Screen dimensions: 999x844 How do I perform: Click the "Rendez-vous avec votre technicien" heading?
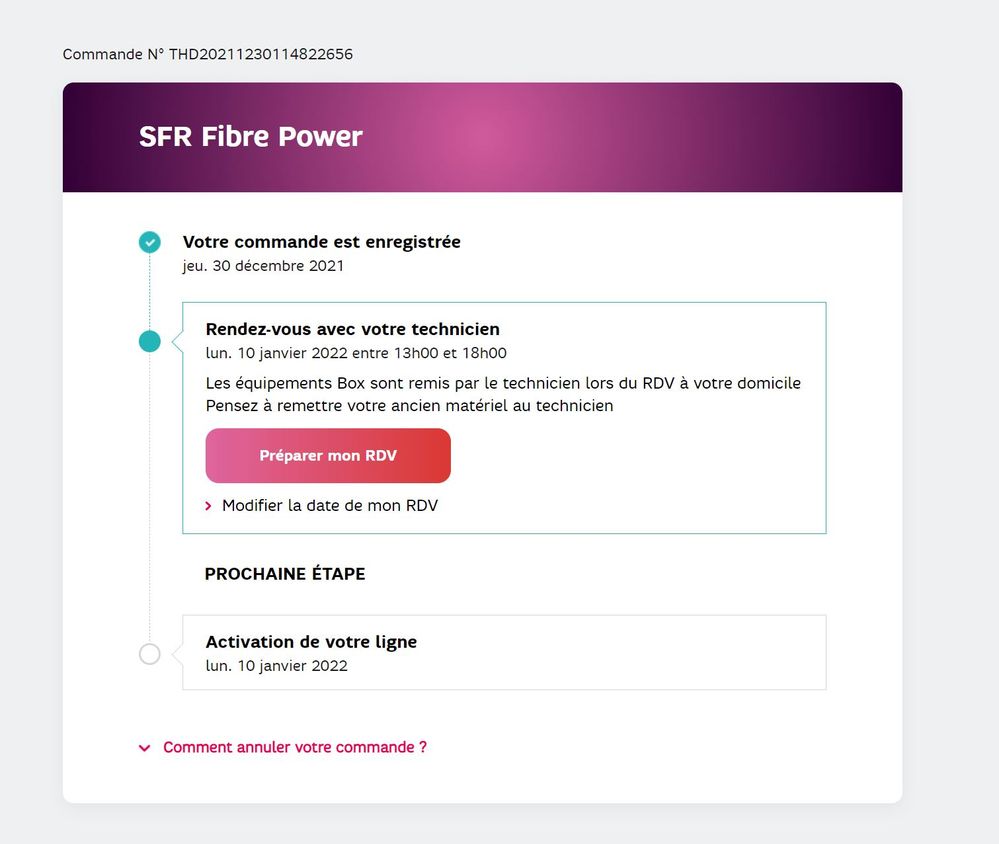(352, 329)
